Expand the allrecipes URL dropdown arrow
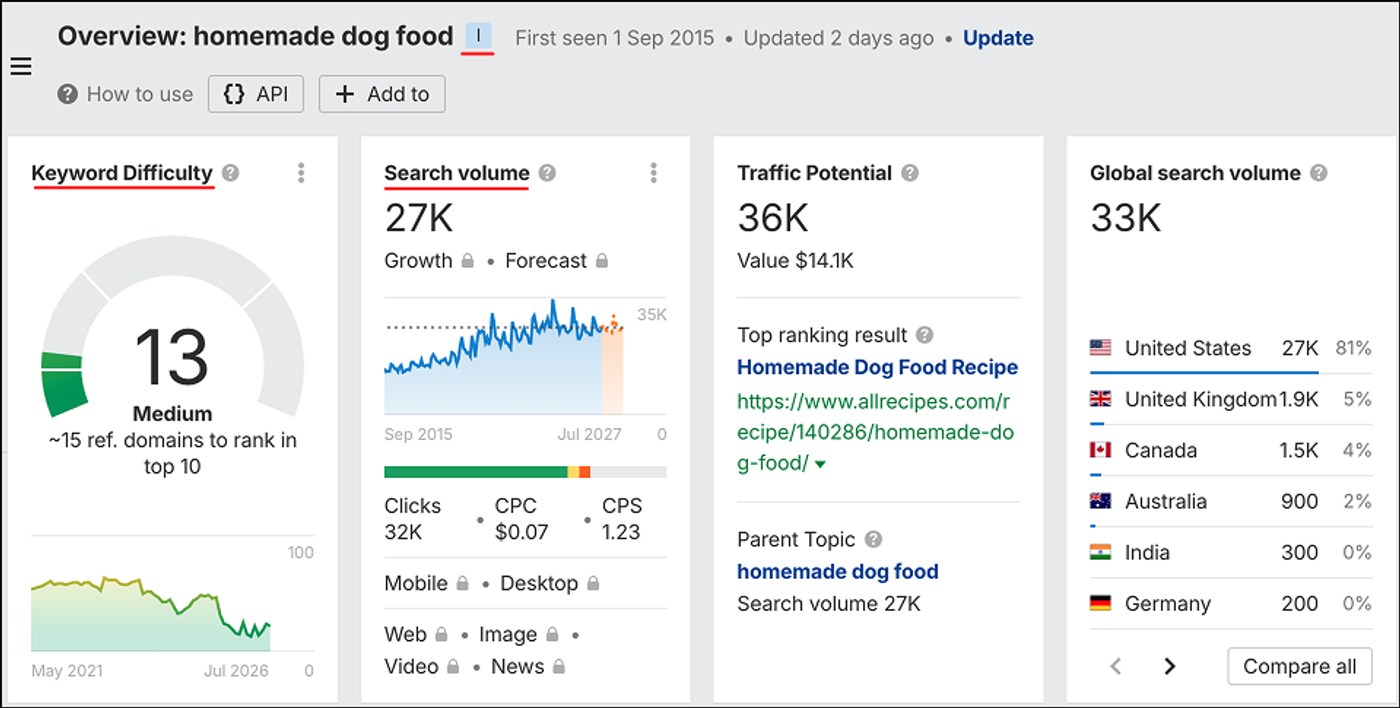This screenshot has height=708, width=1400. point(820,464)
